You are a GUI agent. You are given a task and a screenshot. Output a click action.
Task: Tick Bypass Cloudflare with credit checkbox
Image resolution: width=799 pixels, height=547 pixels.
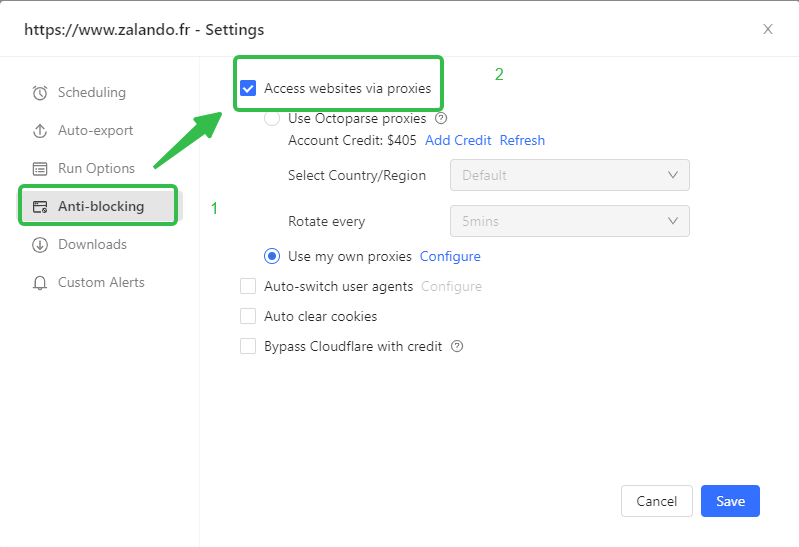(x=248, y=347)
